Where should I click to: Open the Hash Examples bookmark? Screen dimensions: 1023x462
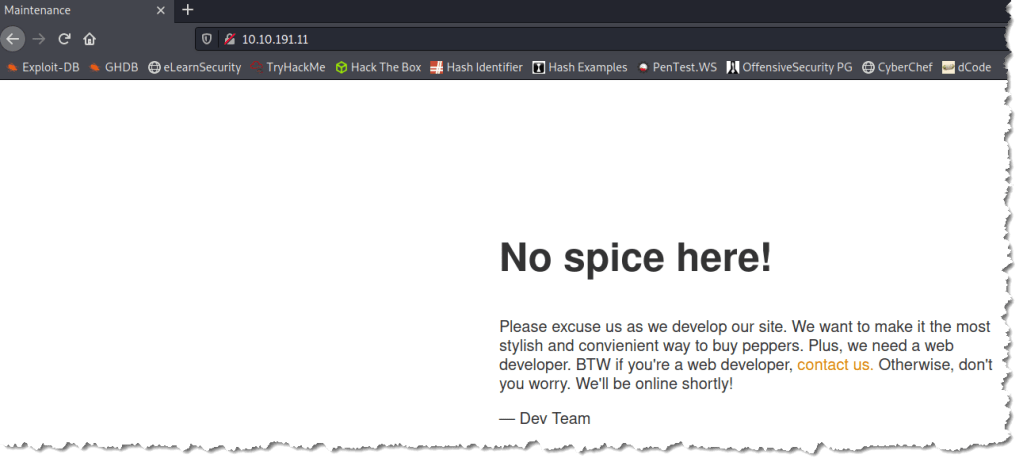tap(580, 68)
